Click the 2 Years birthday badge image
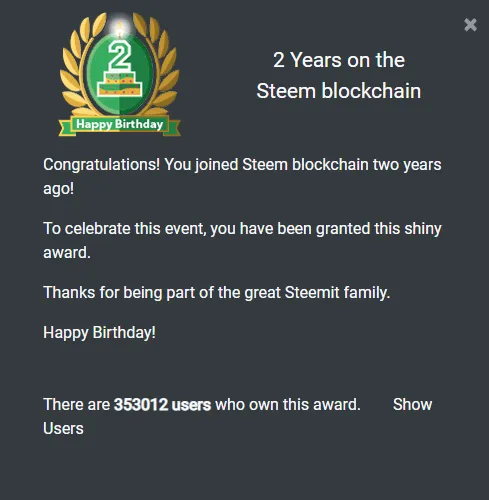This screenshot has height=500, width=489. [x=120, y=74]
